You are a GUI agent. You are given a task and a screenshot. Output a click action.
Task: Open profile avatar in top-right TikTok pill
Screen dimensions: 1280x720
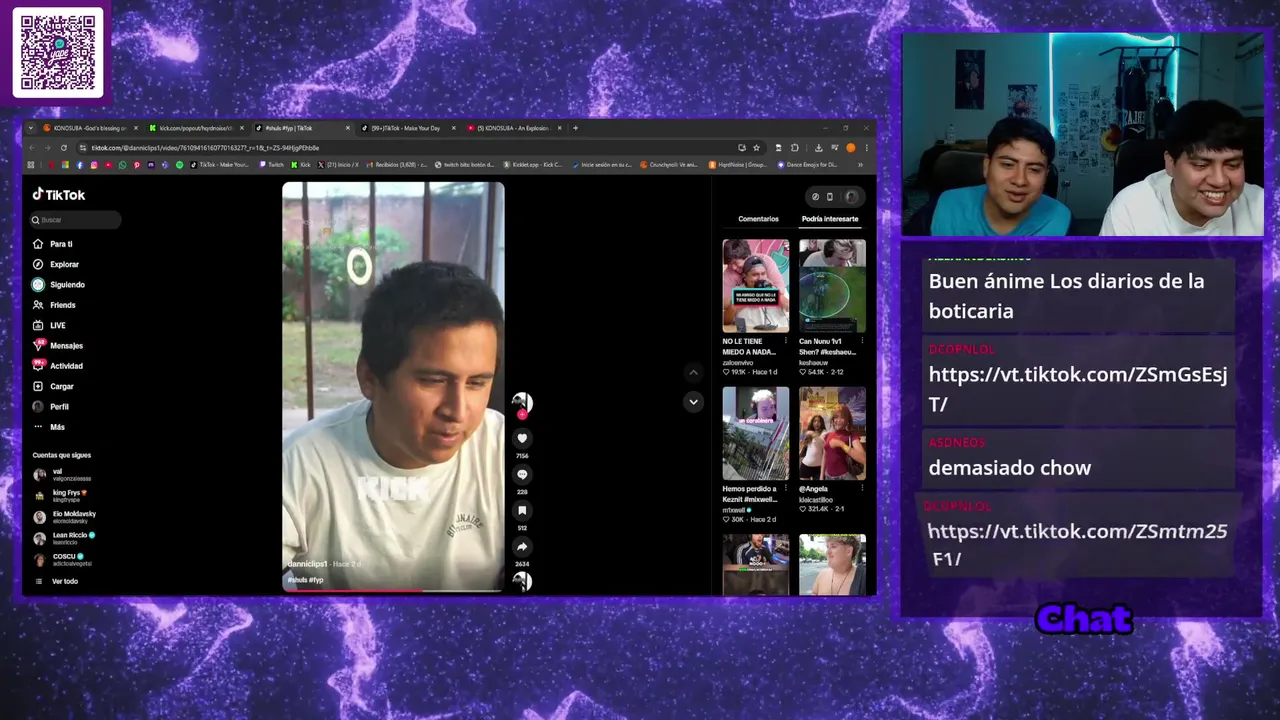(851, 197)
